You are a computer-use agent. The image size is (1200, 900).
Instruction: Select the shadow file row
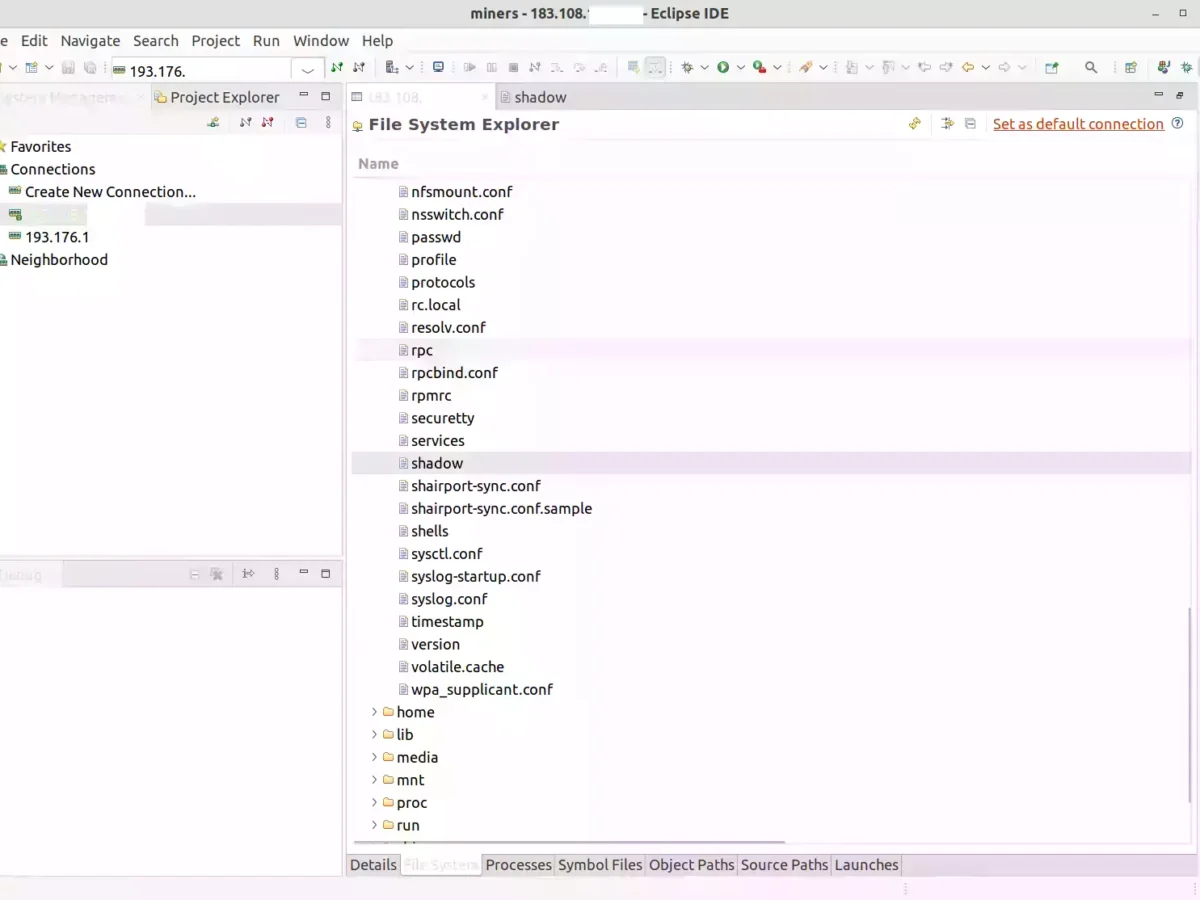point(772,463)
